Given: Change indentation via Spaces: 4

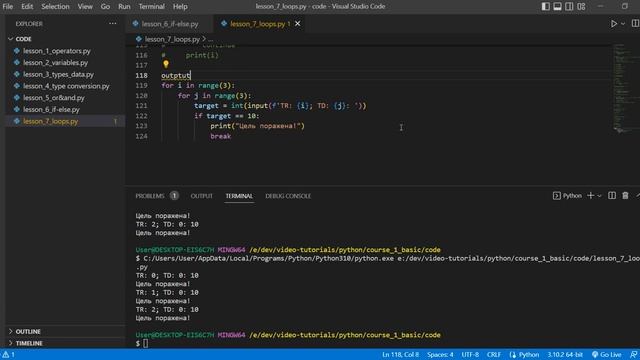Looking at the screenshot, I should click(440, 355).
